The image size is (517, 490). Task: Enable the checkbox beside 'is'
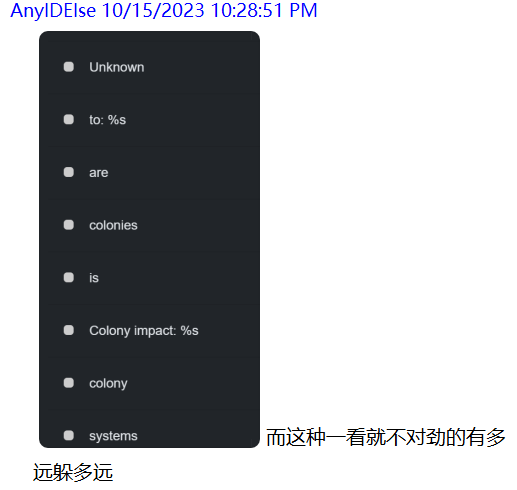point(69,277)
